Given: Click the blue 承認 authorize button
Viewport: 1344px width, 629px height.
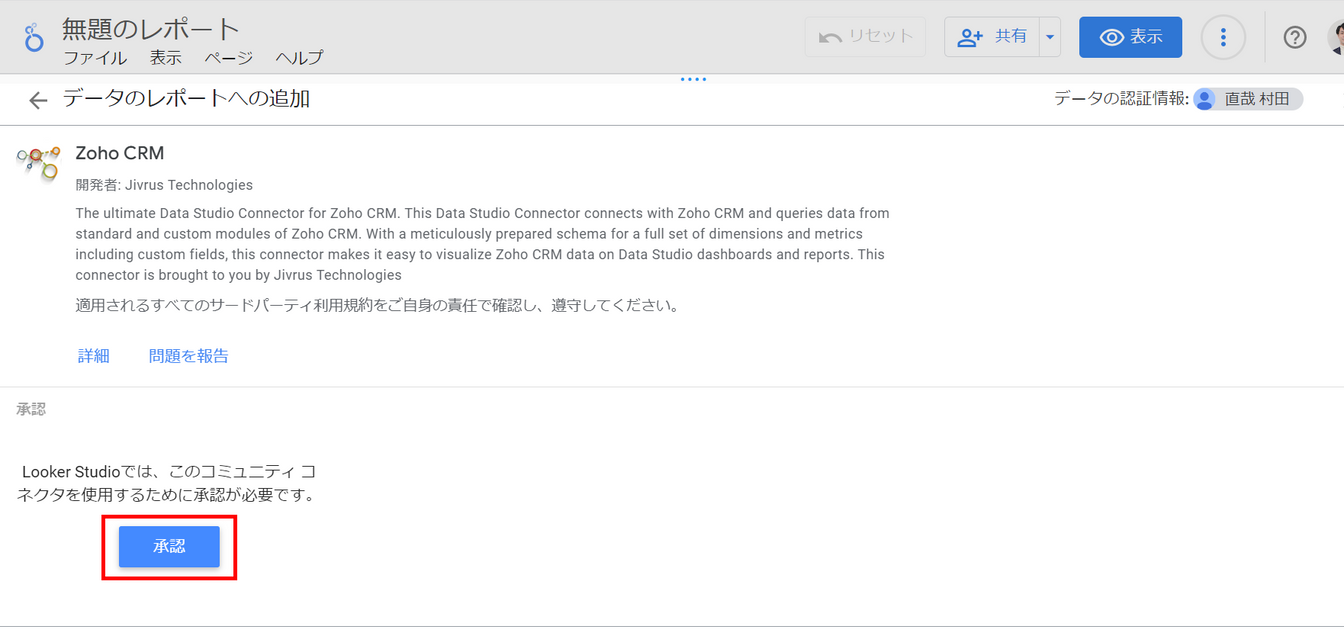Looking at the screenshot, I should pyautogui.click(x=169, y=546).
